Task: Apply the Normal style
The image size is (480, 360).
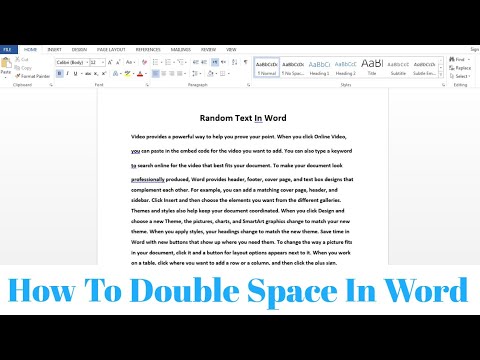Action: tap(267, 68)
